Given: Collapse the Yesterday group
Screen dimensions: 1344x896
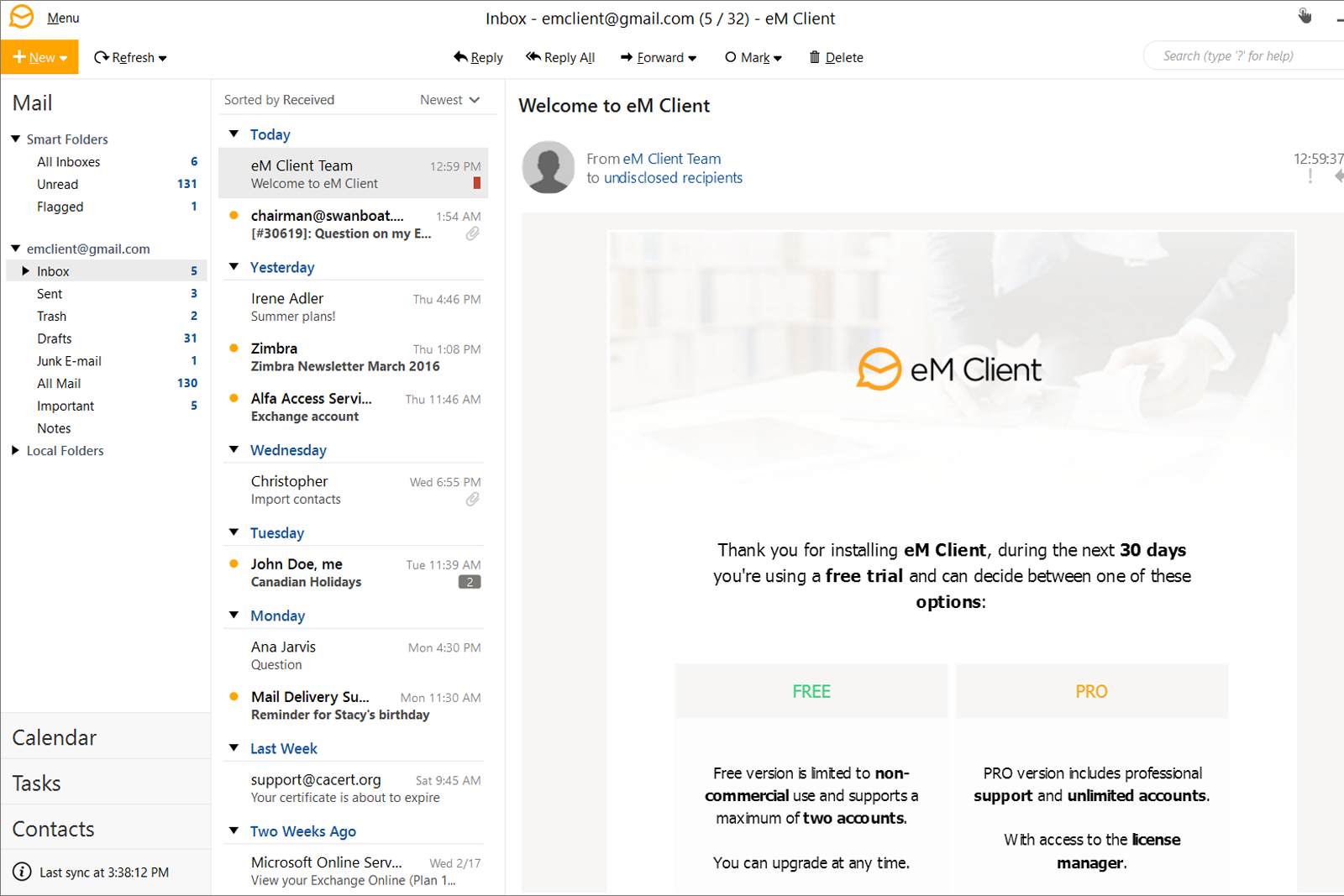Looking at the screenshot, I should pyautogui.click(x=234, y=266).
